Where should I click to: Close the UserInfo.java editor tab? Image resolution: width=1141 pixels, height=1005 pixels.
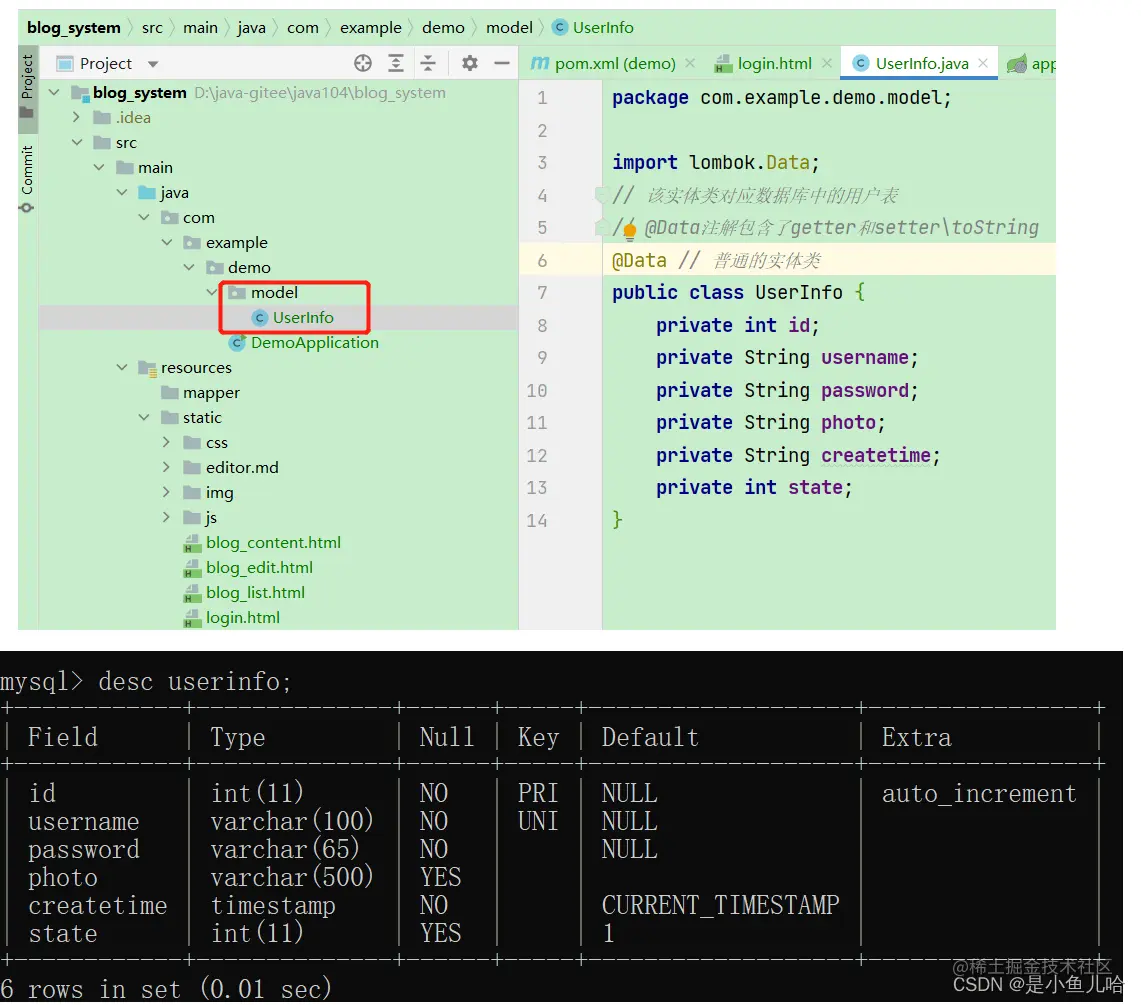point(983,63)
